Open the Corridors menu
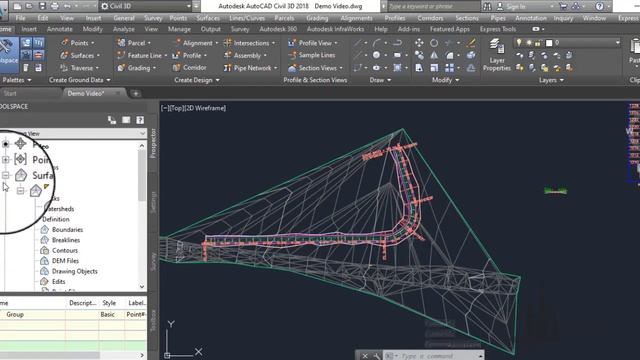Screen dimensions: 640x360 [x=430, y=18]
